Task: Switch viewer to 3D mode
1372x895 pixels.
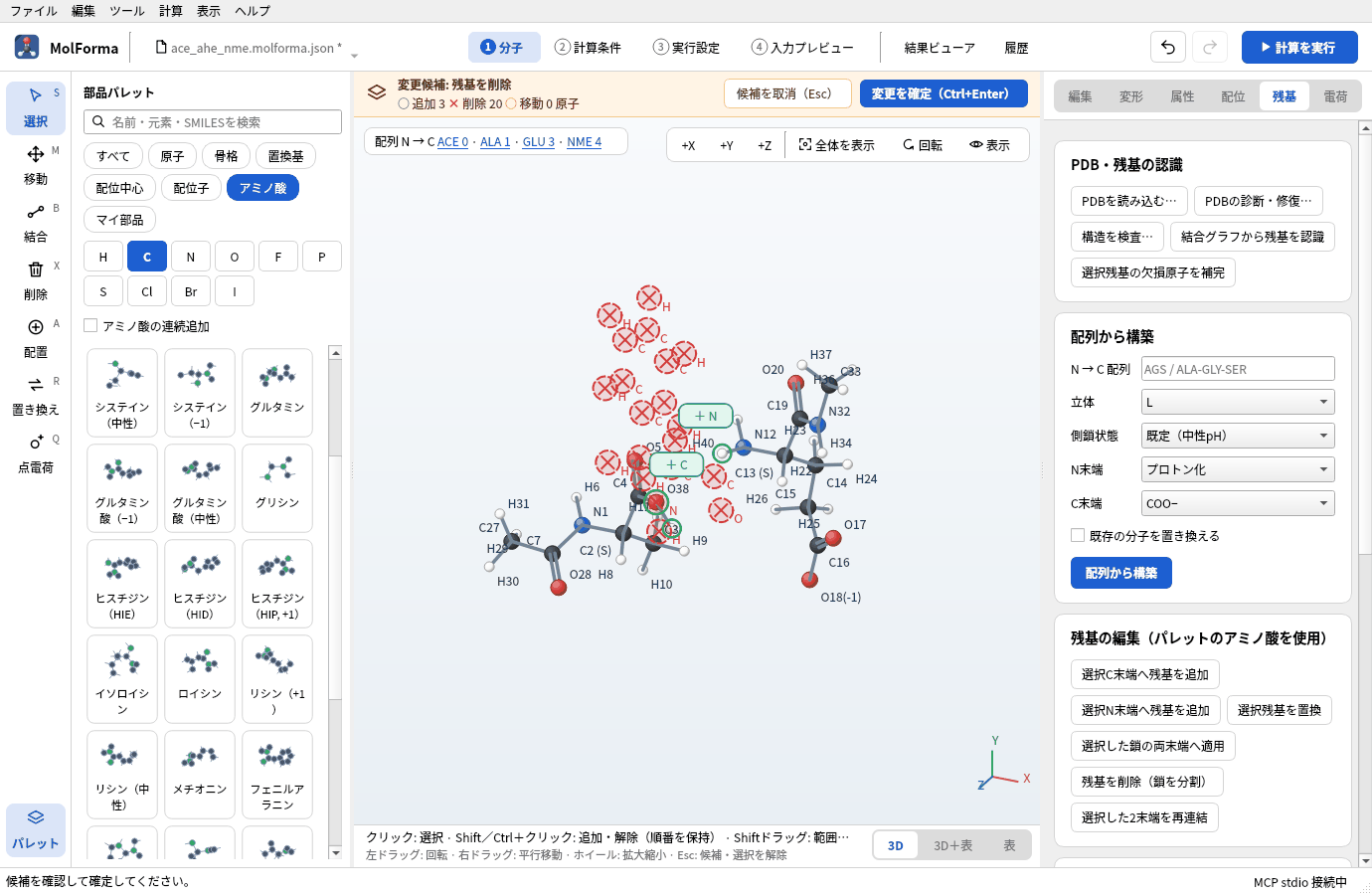Action: tap(896, 845)
